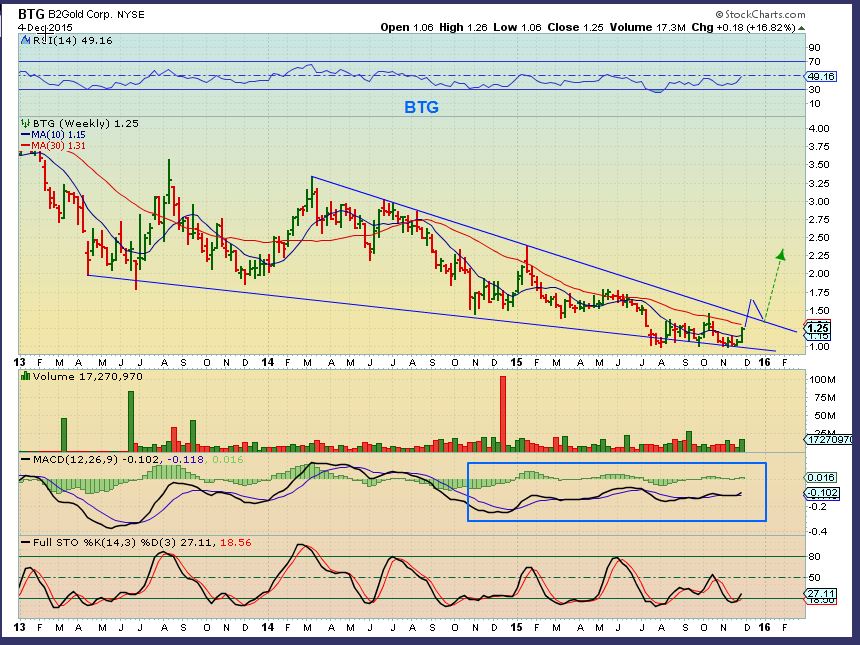Click the 2.25 price axis label
This screenshot has height=645, width=860.
[819, 256]
